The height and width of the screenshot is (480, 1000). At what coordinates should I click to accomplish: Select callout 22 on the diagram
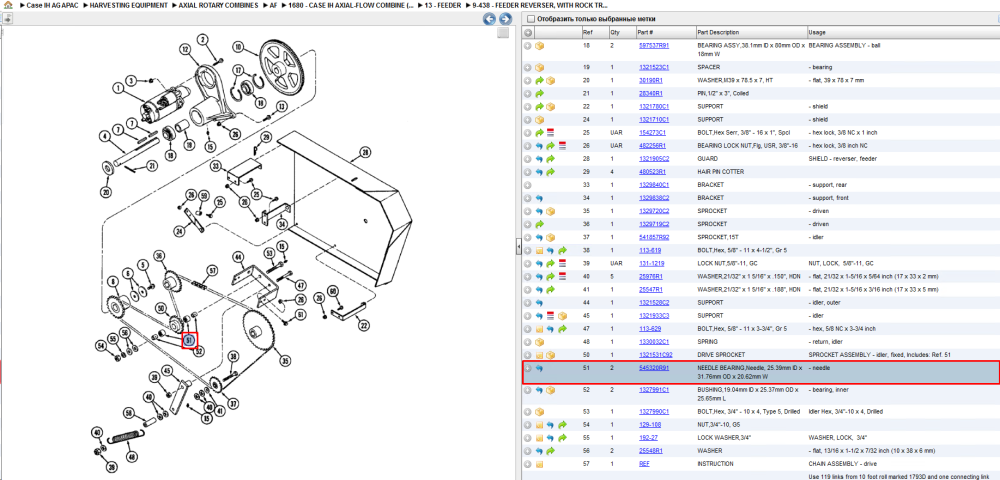363,326
